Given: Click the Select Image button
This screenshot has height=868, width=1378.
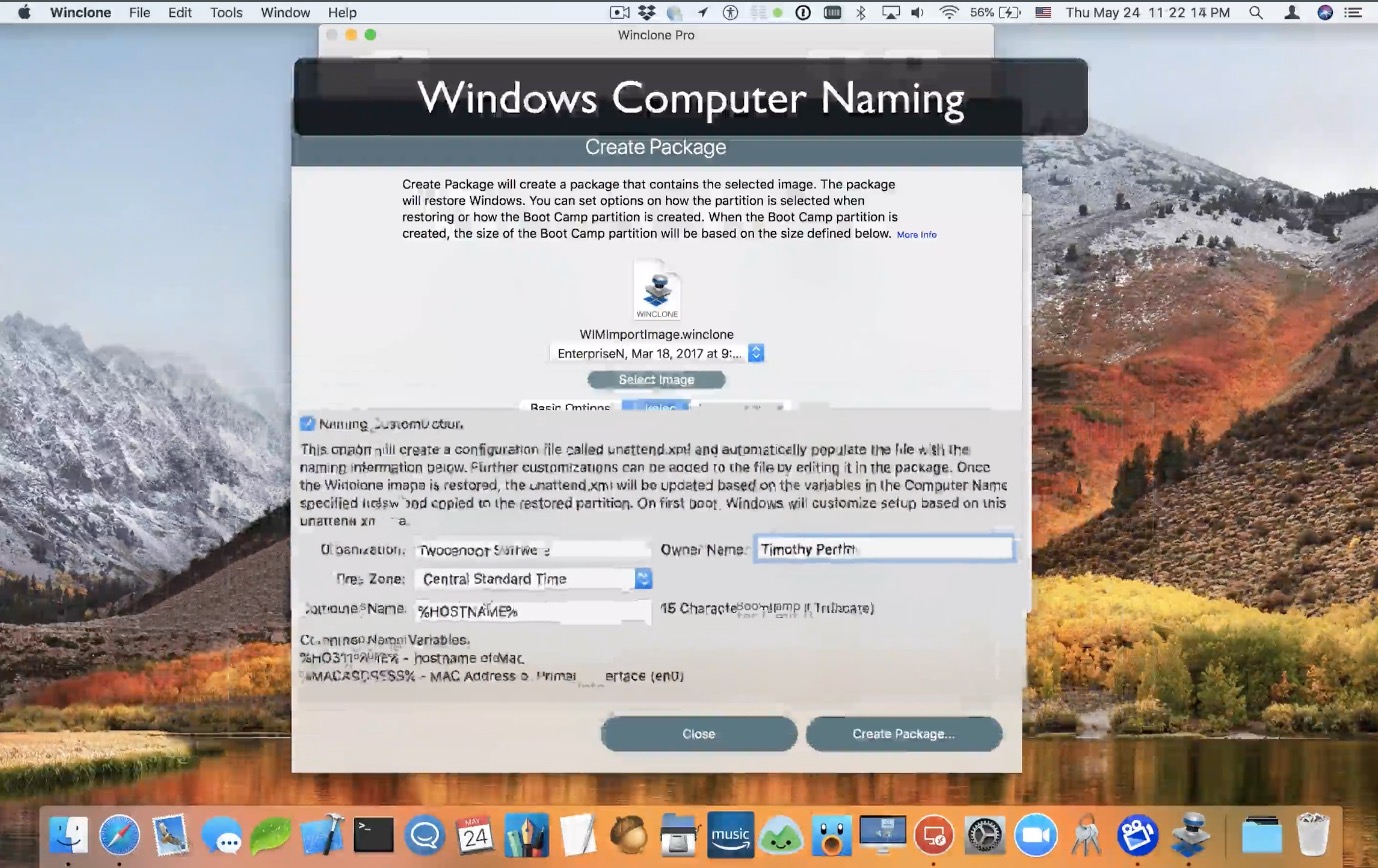Looking at the screenshot, I should coord(656,379).
